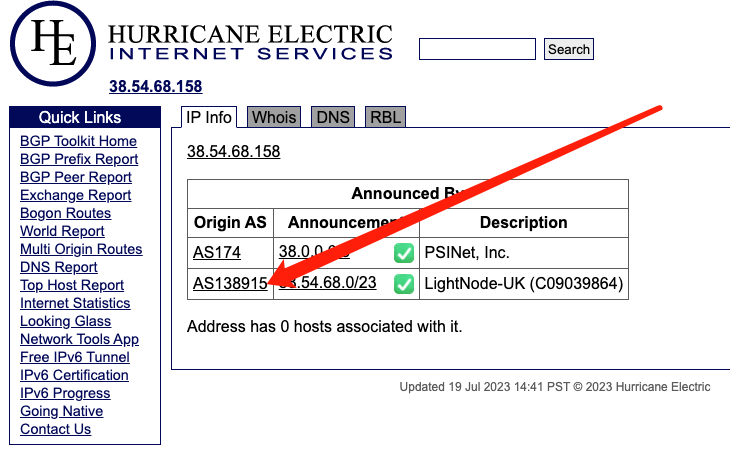This screenshot has height=451, width=730.
Task: Open the World Report link
Action: tap(62, 231)
